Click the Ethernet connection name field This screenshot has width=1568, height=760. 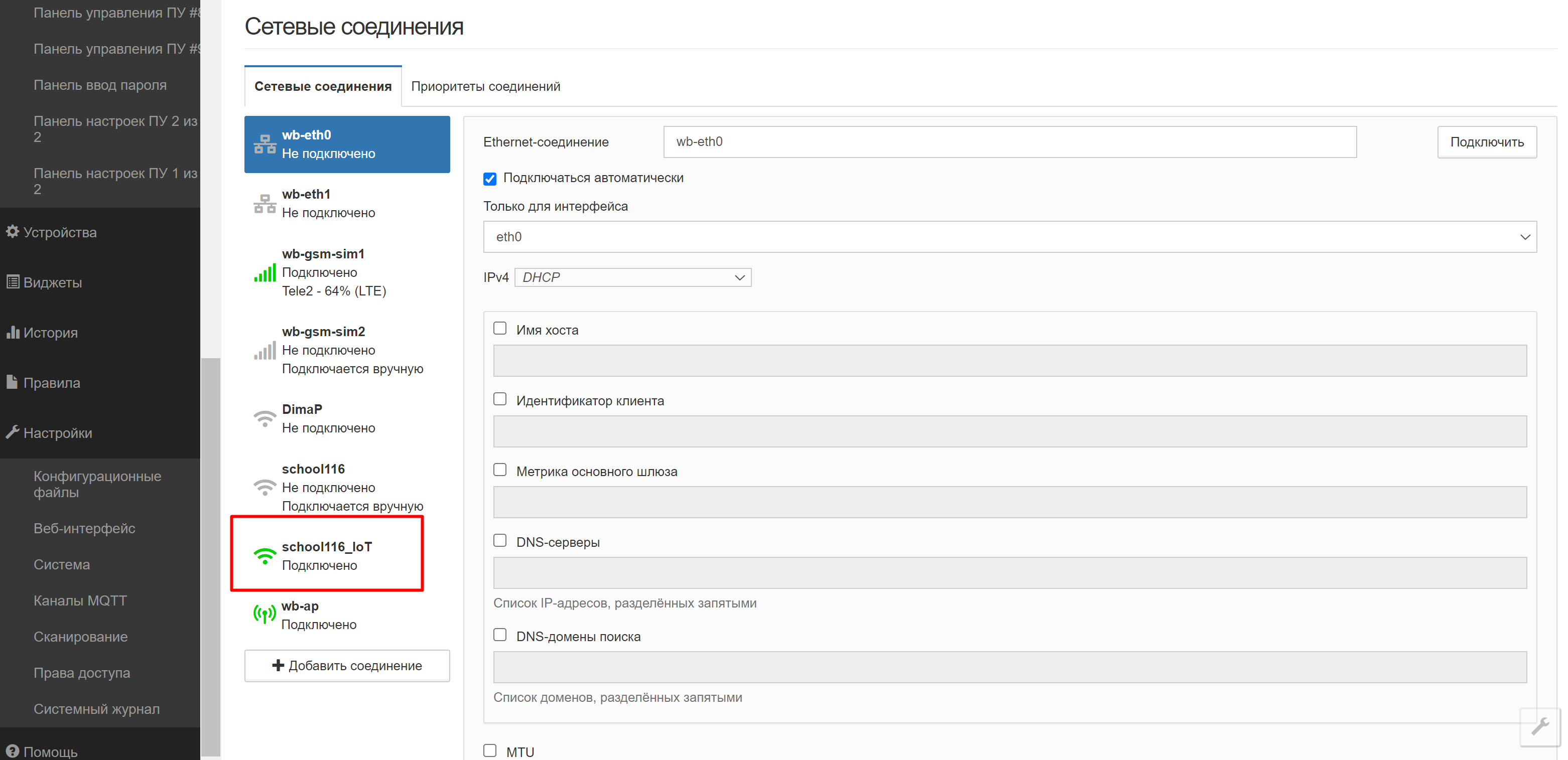coord(1009,142)
